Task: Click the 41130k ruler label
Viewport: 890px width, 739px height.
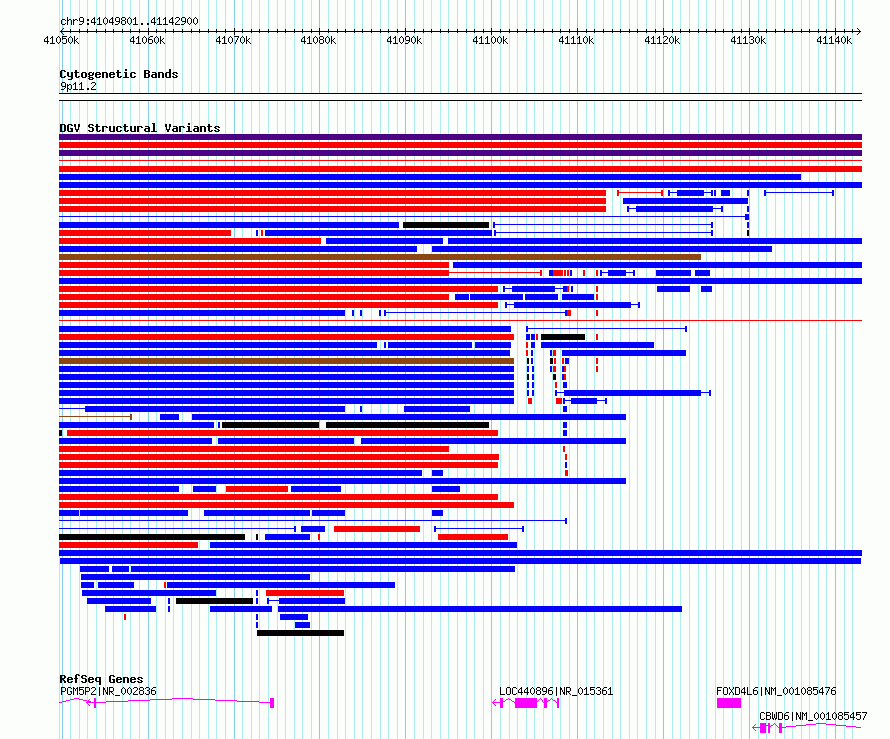Action: 748,40
